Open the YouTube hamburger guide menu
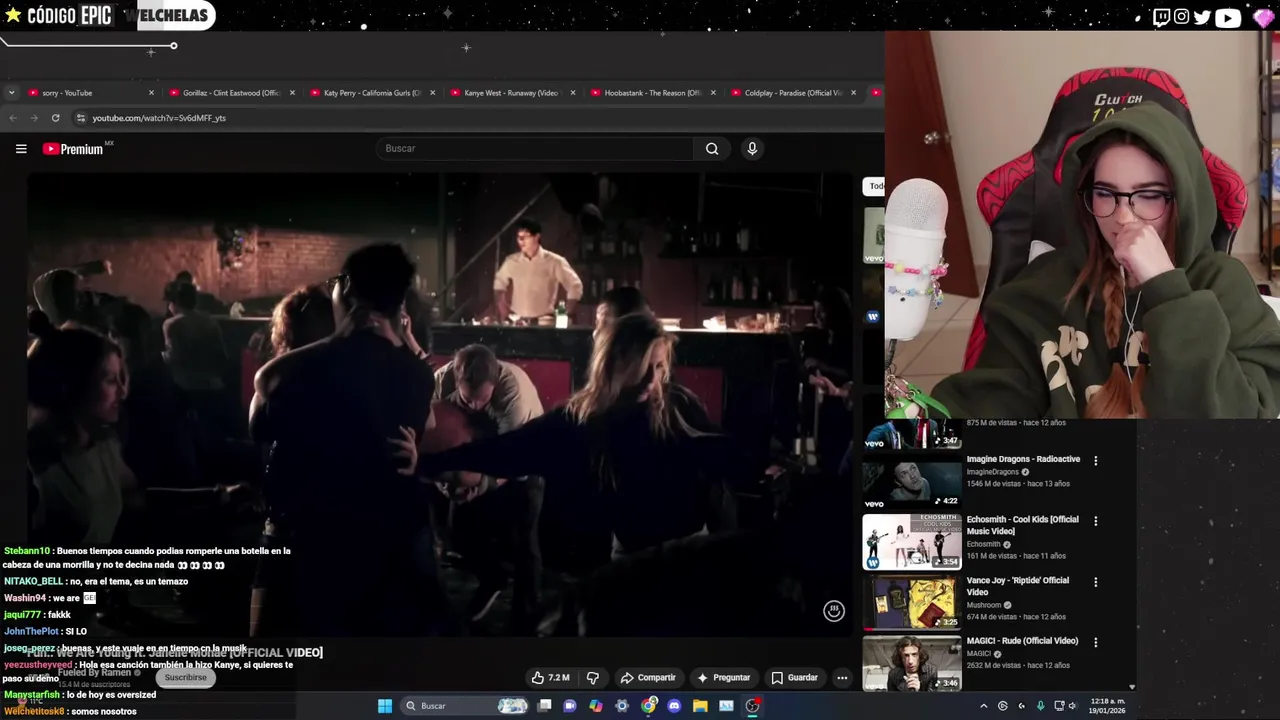1280x720 pixels. pyautogui.click(x=21, y=149)
